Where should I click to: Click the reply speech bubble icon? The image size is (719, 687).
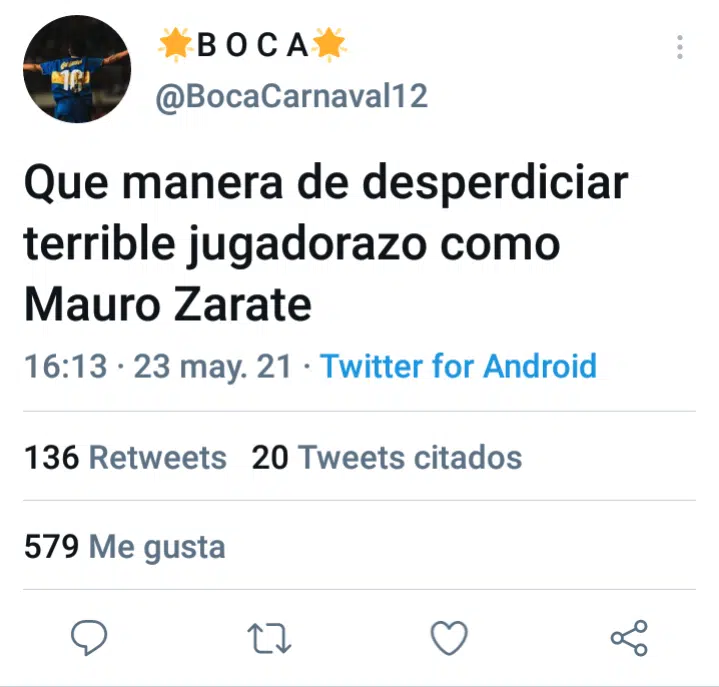point(89,637)
